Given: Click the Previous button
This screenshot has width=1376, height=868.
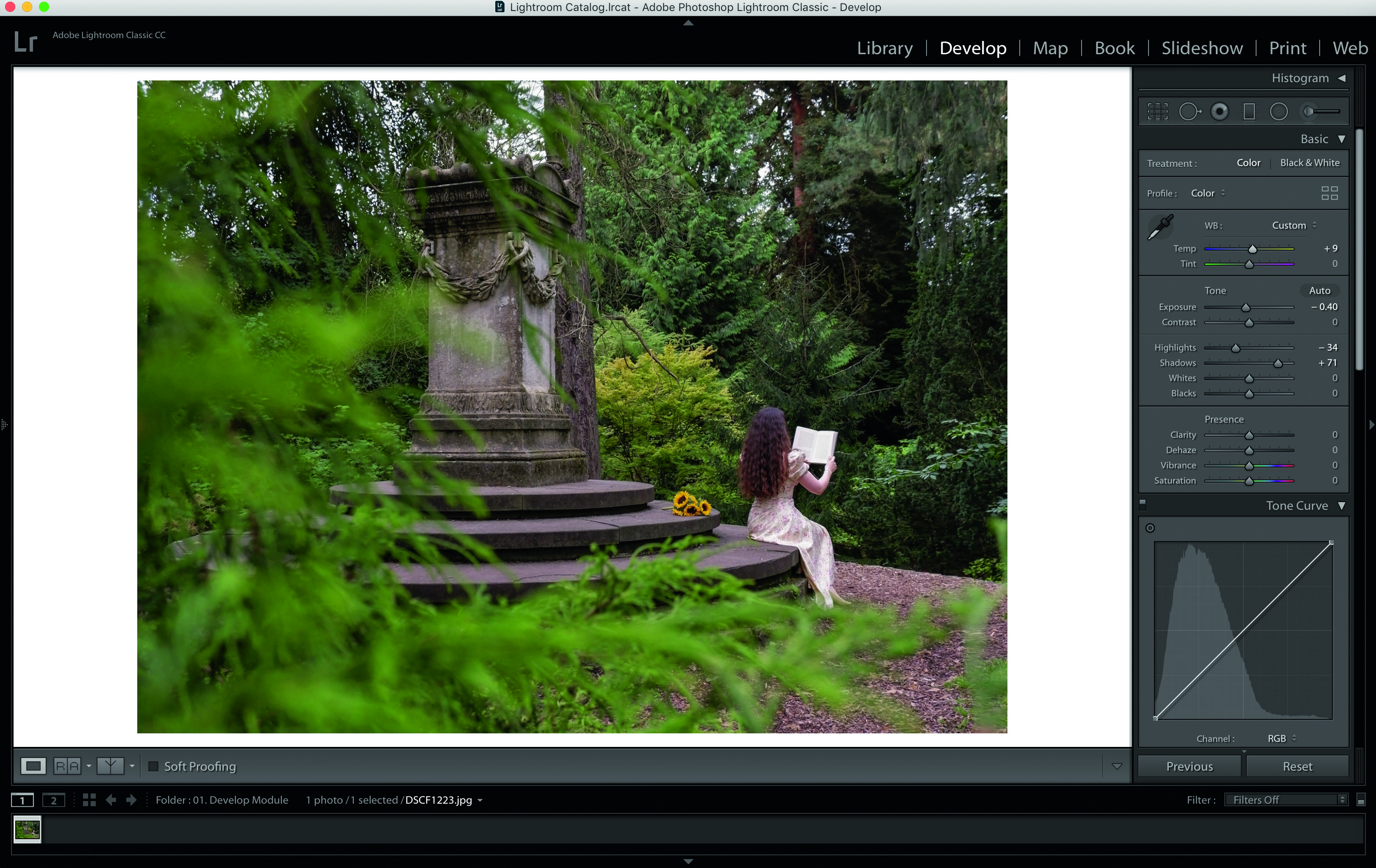Looking at the screenshot, I should [1189, 766].
